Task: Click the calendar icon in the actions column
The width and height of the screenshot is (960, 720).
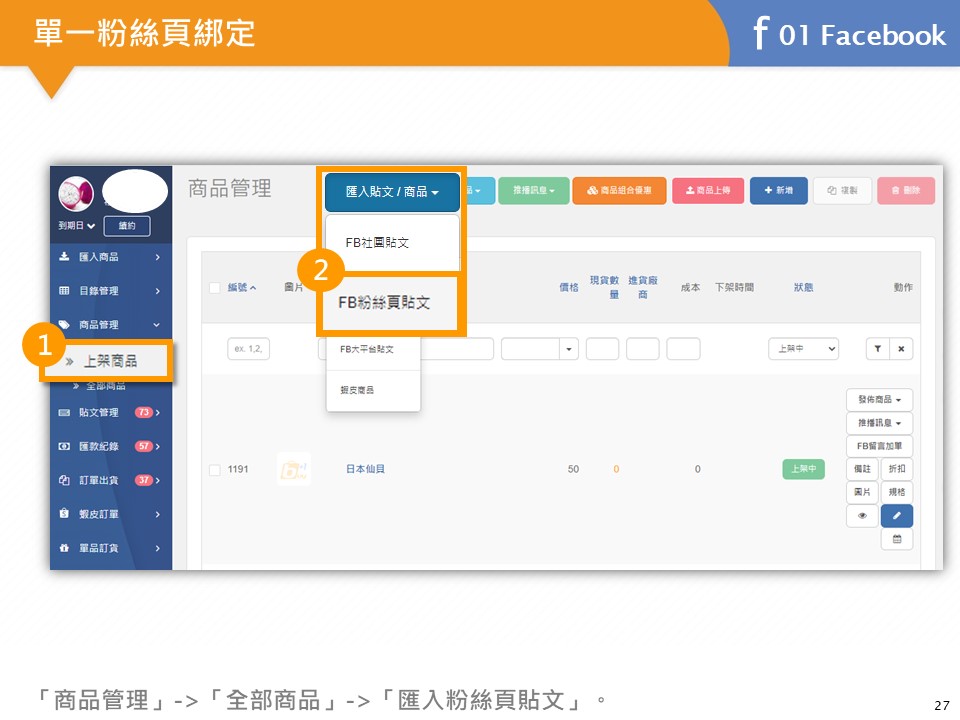Action: click(897, 539)
